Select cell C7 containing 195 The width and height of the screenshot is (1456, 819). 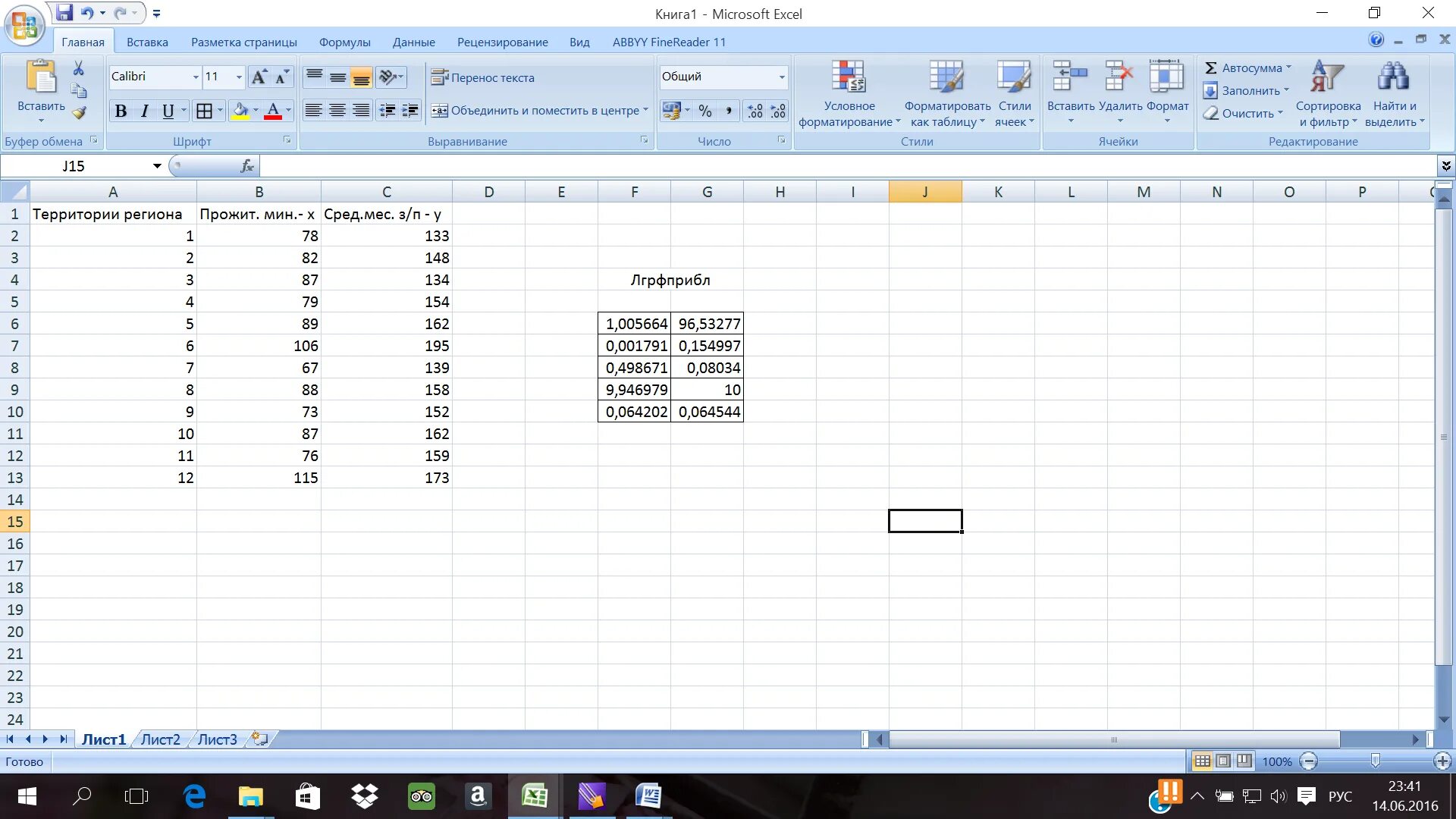pyautogui.click(x=386, y=346)
